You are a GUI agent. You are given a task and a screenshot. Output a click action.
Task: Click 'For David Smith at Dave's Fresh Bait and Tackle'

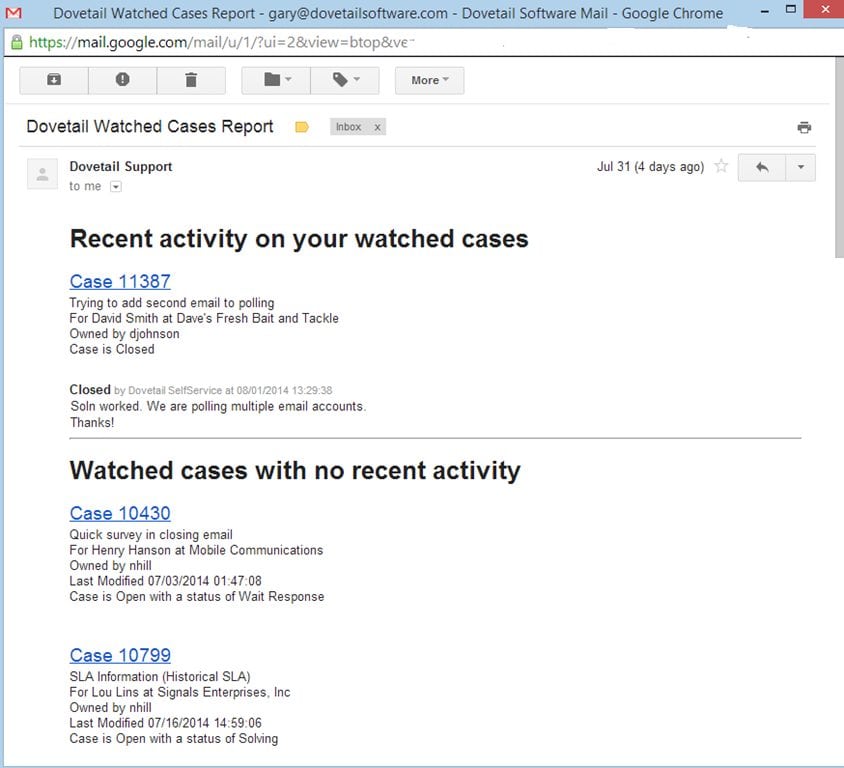204,319
